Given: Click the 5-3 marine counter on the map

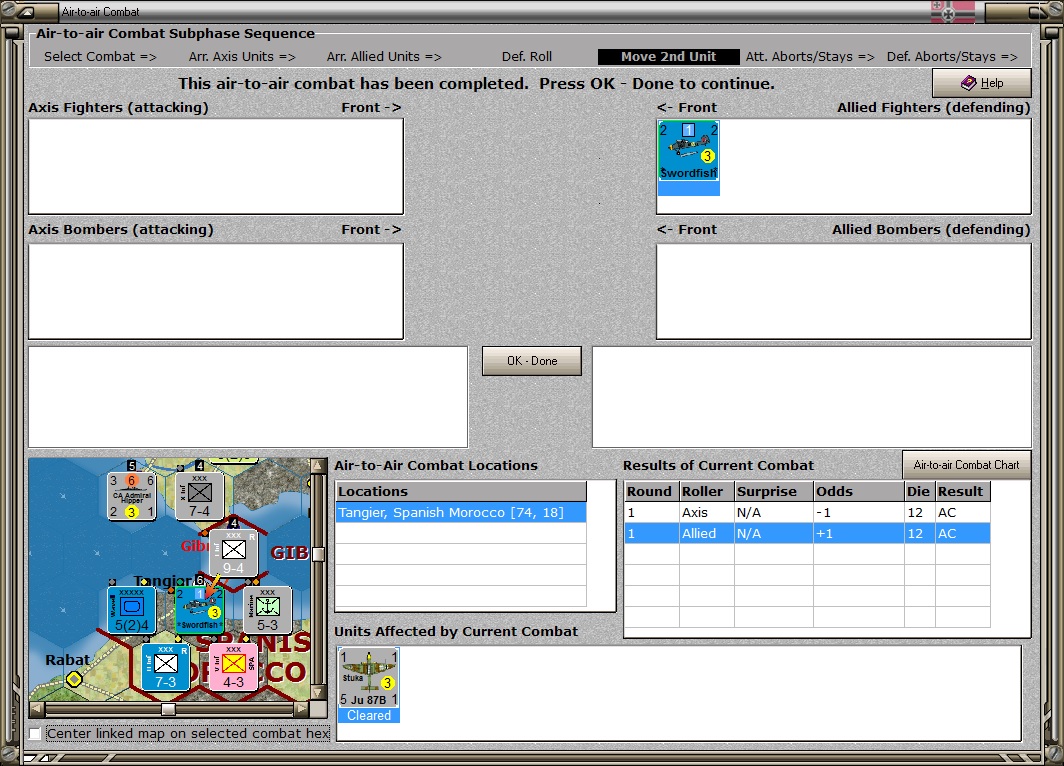Looking at the screenshot, I should [x=267, y=610].
